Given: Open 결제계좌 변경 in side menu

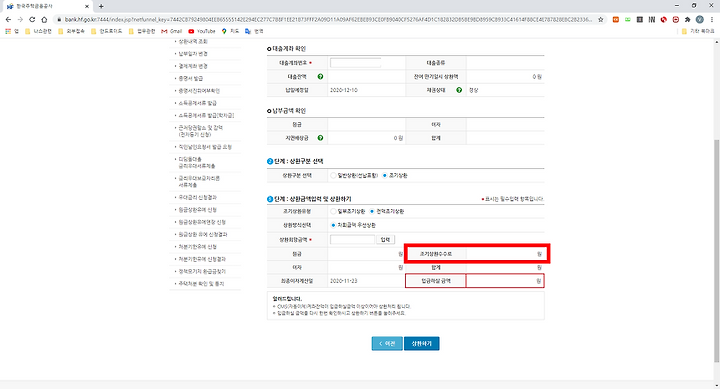Looking at the screenshot, I should 193,66.
